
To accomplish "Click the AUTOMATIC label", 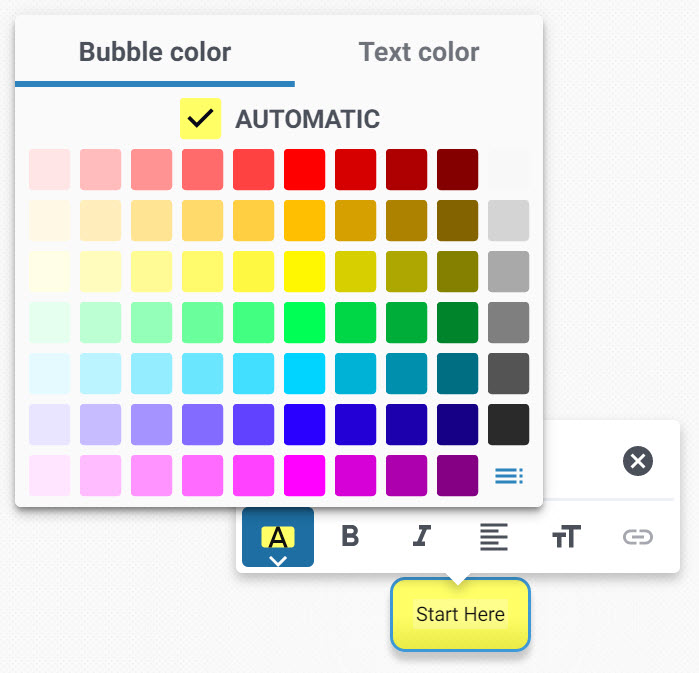I will pos(308,119).
